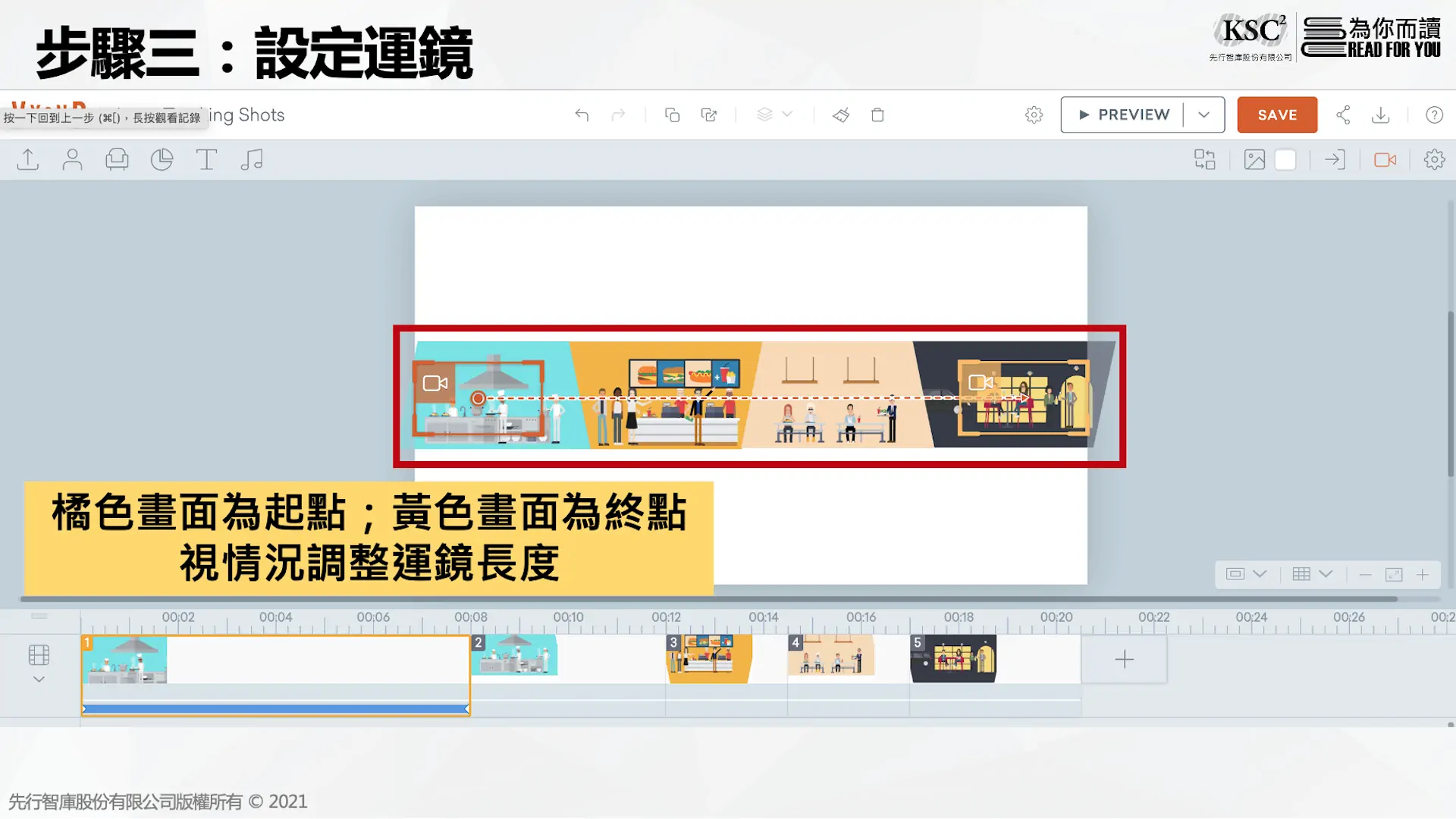
Task: Open the charts pie icon
Action: pos(162,159)
